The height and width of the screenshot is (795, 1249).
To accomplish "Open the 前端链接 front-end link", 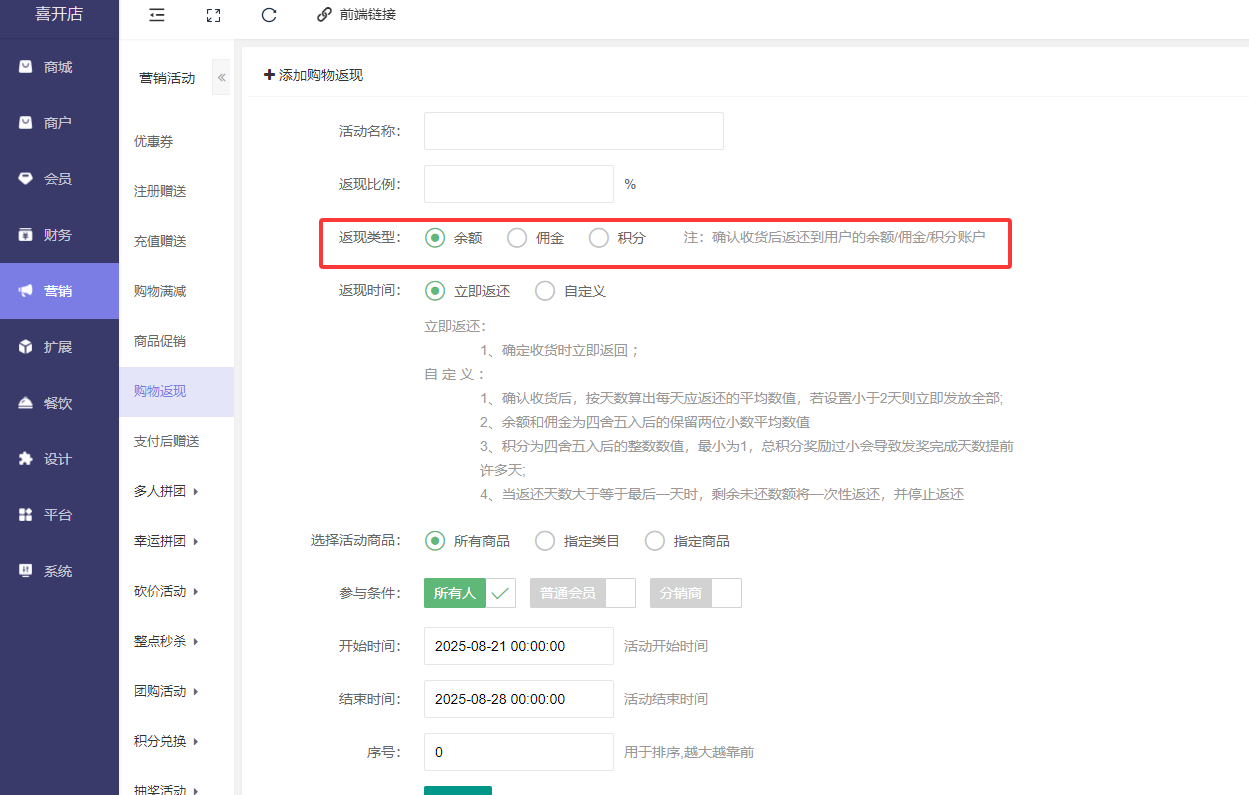I will pos(367,15).
